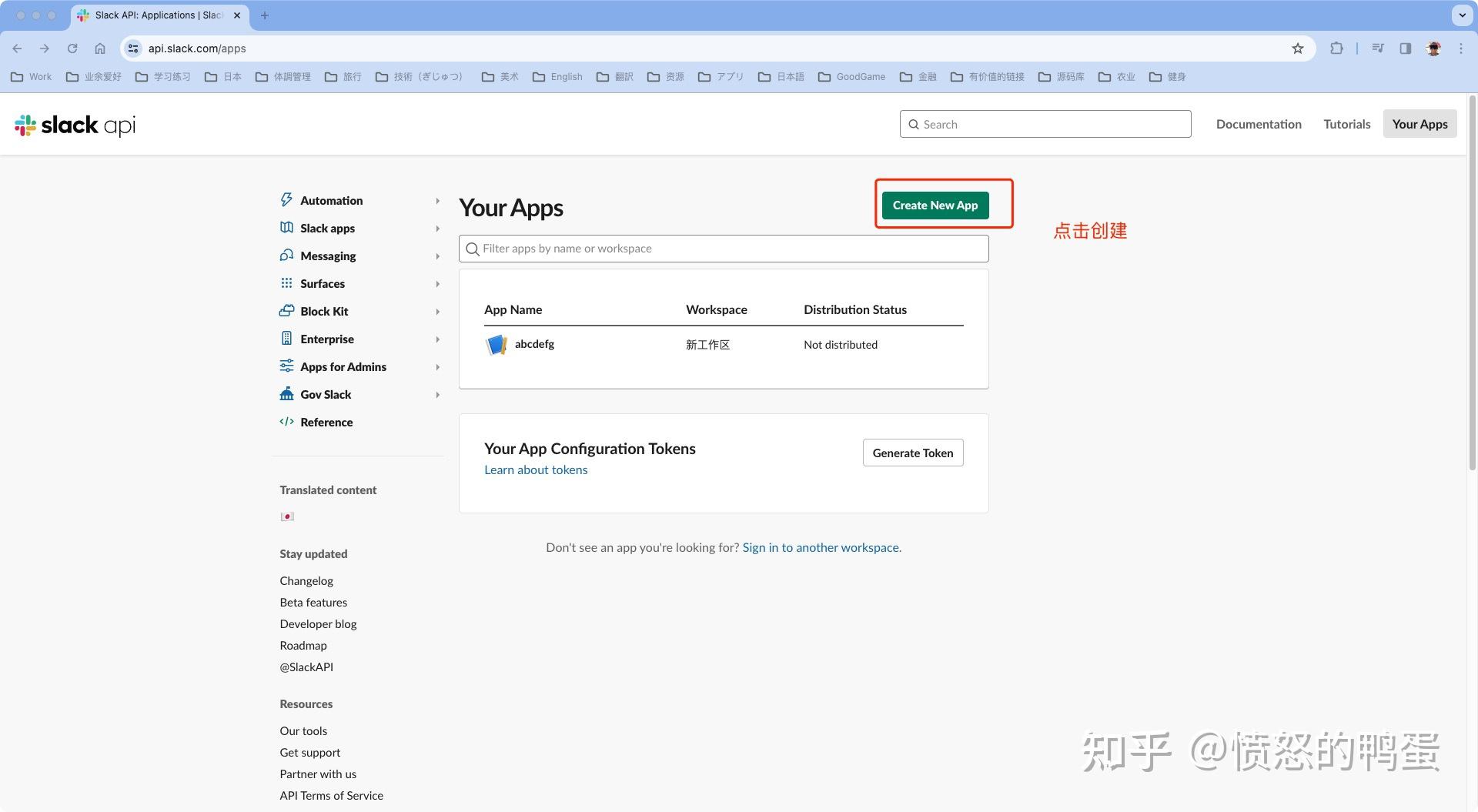Open a new browser tab

coord(265,15)
